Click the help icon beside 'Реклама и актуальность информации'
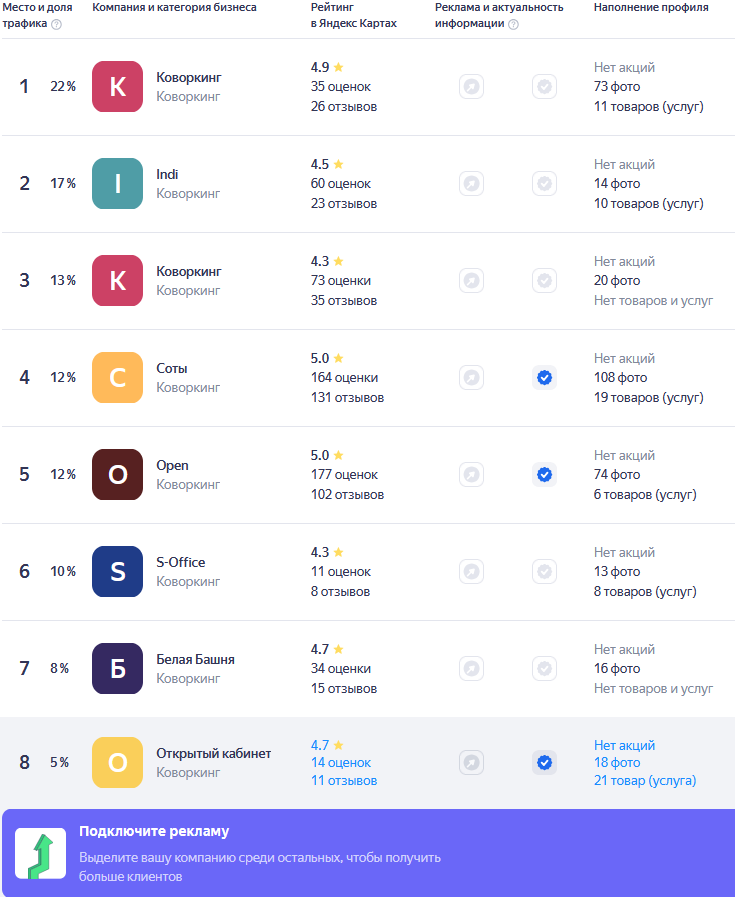 click(x=514, y=24)
